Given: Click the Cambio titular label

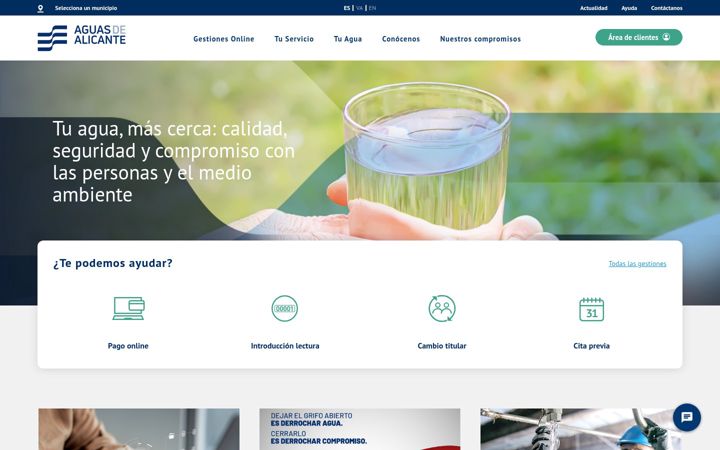Looking at the screenshot, I should (442, 346).
